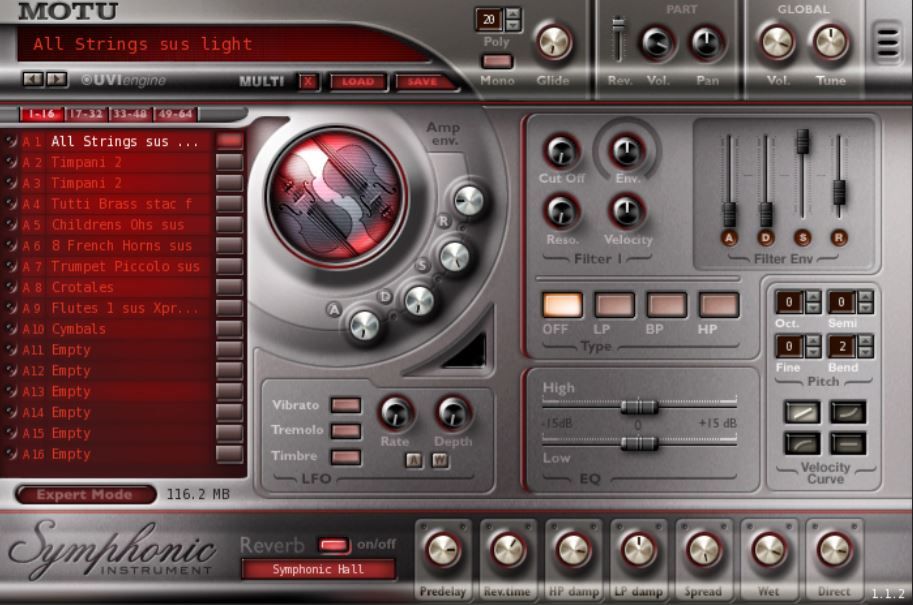913x605 pixels.
Task: Click the reverb Predelay knob
Action: pyautogui.click(x=443, y=550)
